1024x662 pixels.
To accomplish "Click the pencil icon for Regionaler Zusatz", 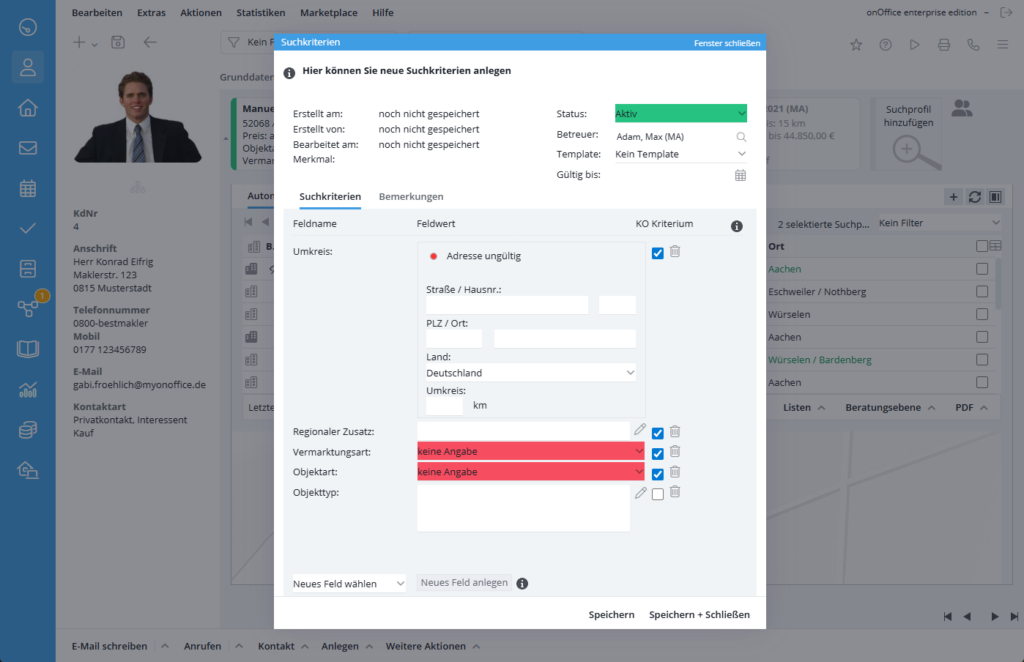I will (640, 430).
